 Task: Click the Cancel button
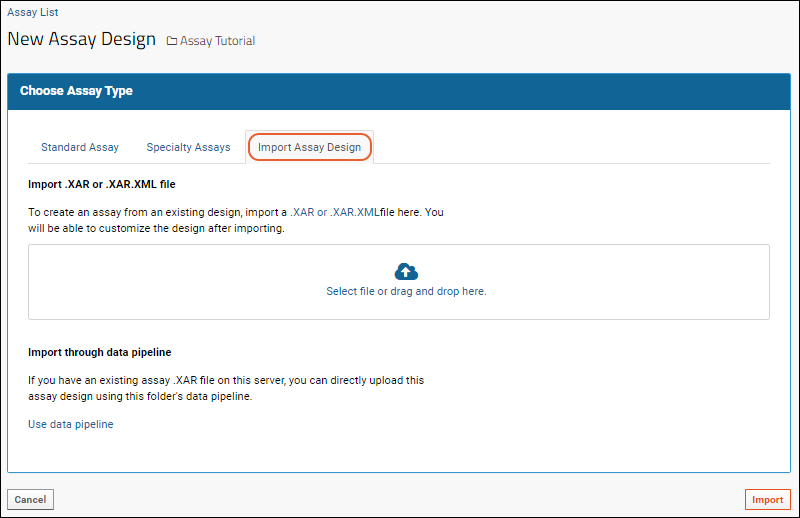(x=30, y=500)
